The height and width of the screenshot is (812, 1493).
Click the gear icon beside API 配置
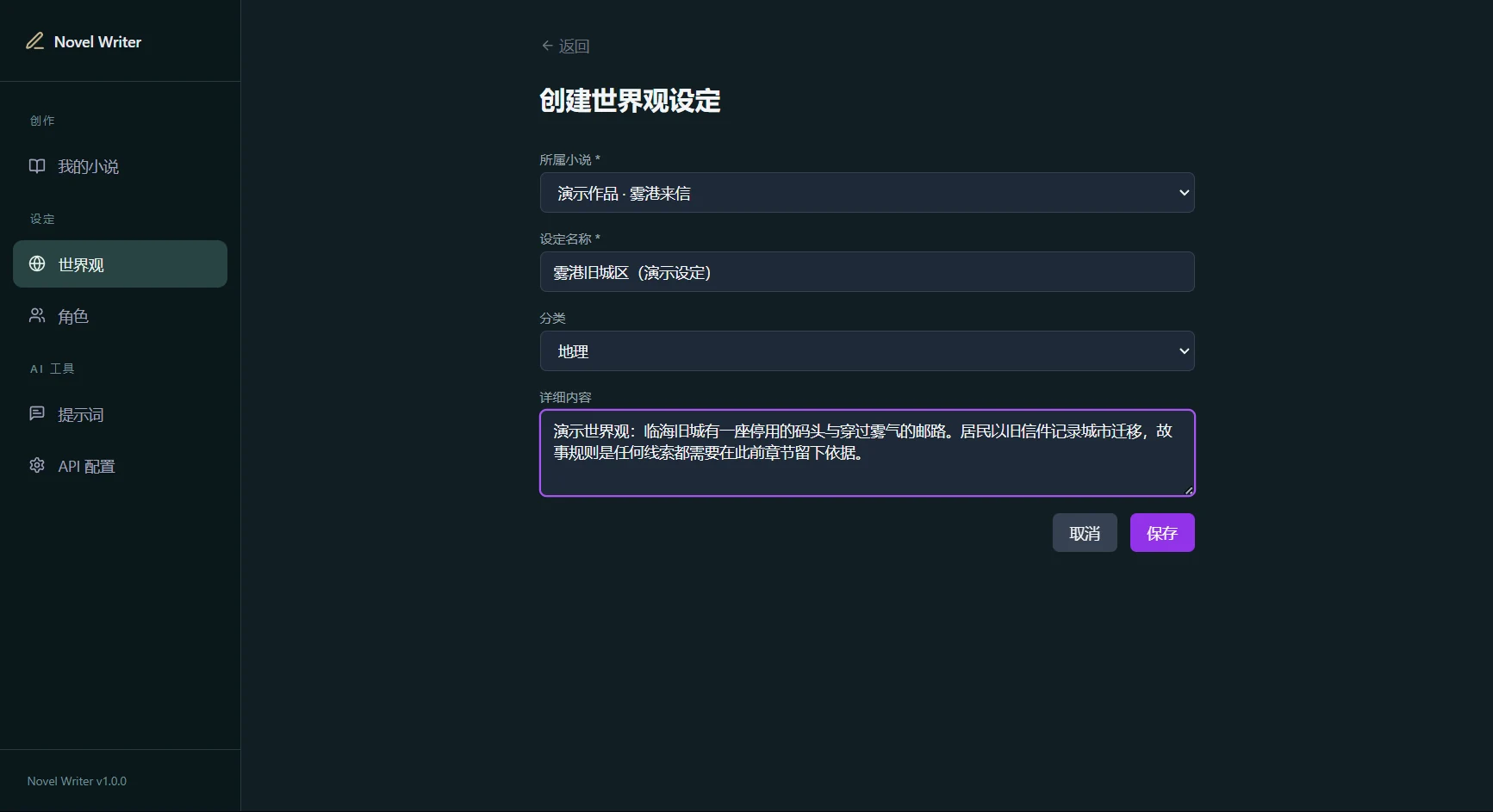(x=37, y=465)
